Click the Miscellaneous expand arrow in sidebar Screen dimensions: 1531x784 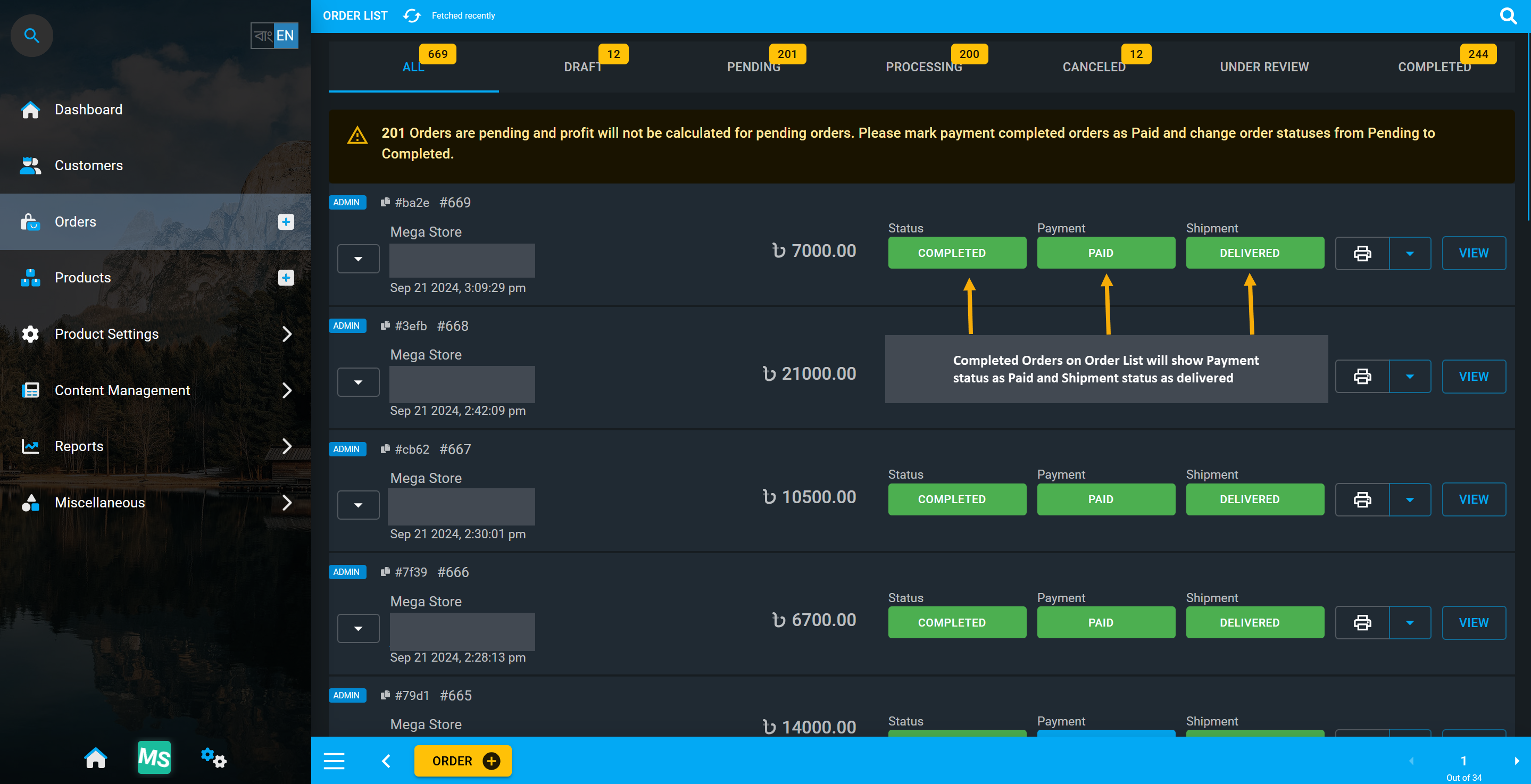289,503
